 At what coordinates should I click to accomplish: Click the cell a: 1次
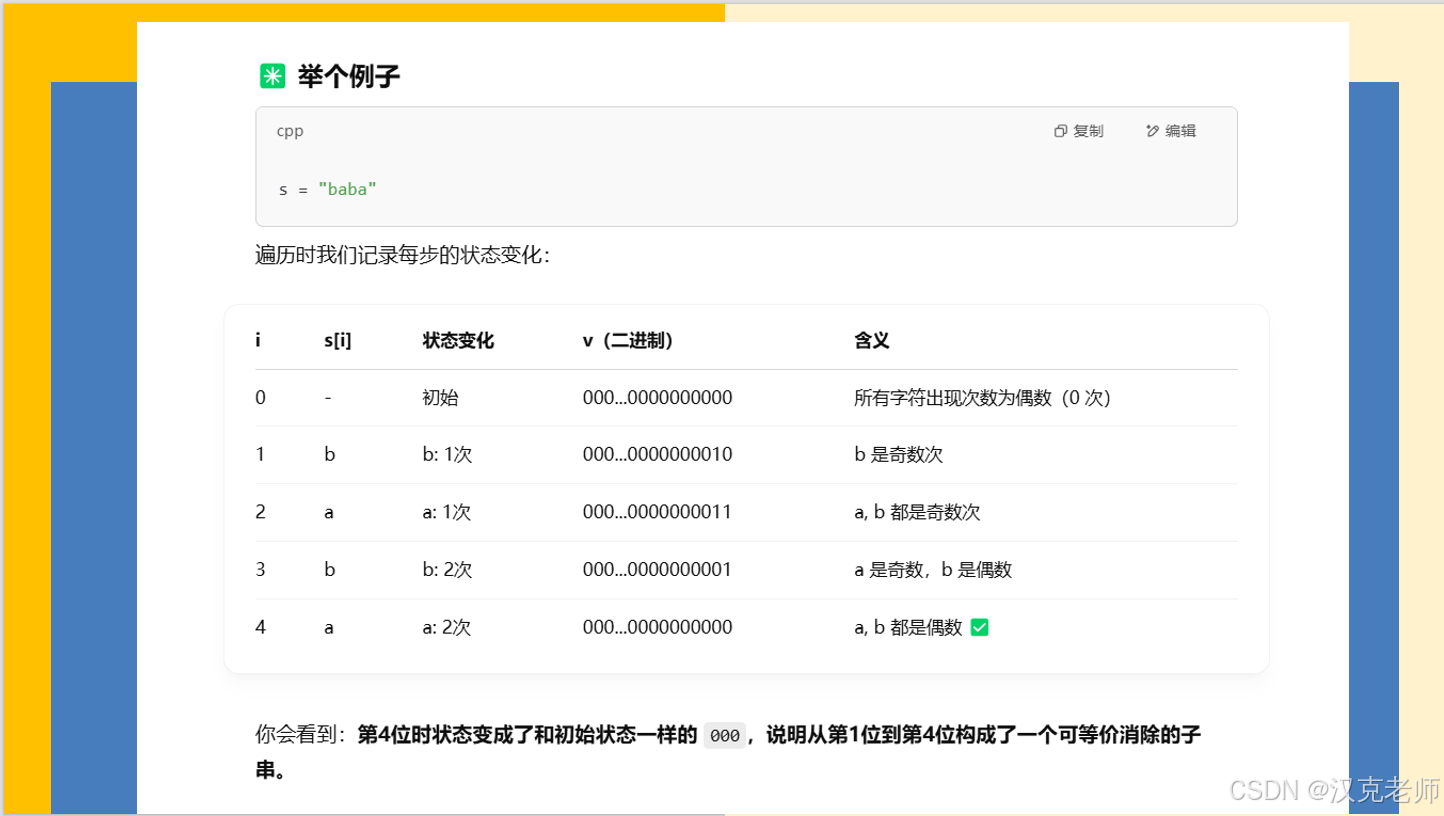pyautogui.click(x=447, y=512)
